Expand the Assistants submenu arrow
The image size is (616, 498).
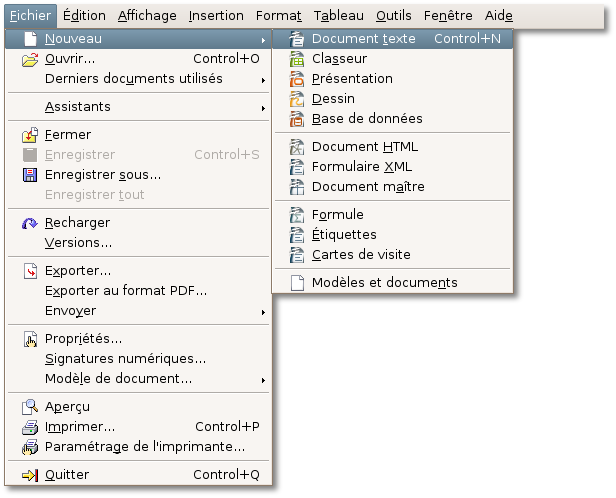pyautogui.click(x=263, y=108)
